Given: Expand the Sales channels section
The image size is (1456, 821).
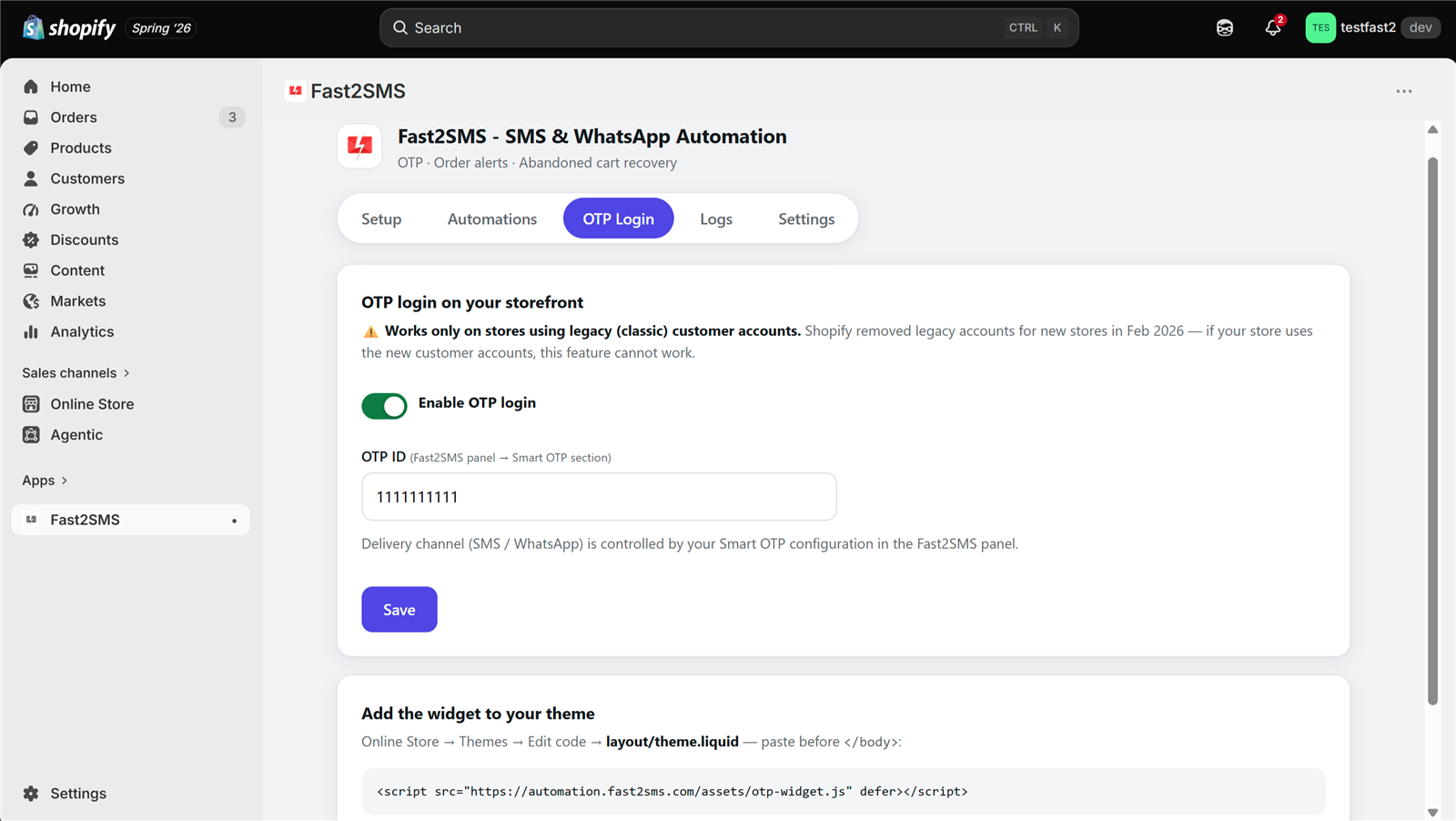Looking at the screenshot, I should (76, 373).
